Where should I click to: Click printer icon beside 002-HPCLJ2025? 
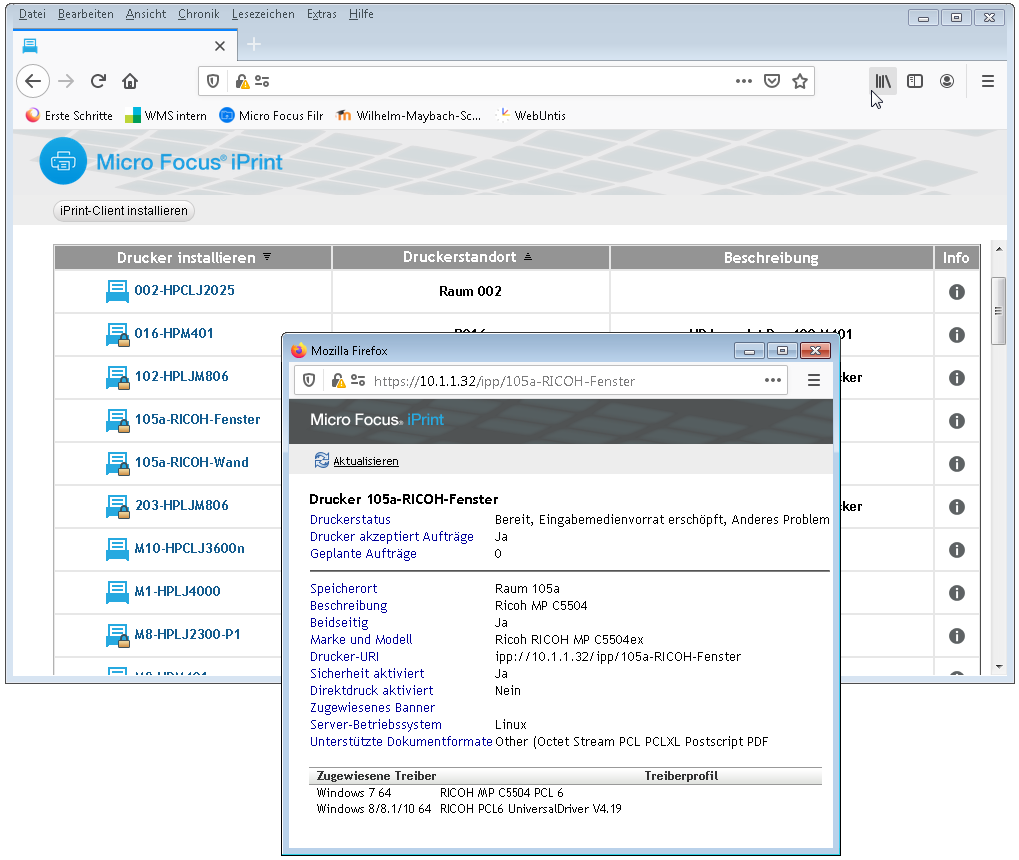pyautogui.click(x=117, y=291)
